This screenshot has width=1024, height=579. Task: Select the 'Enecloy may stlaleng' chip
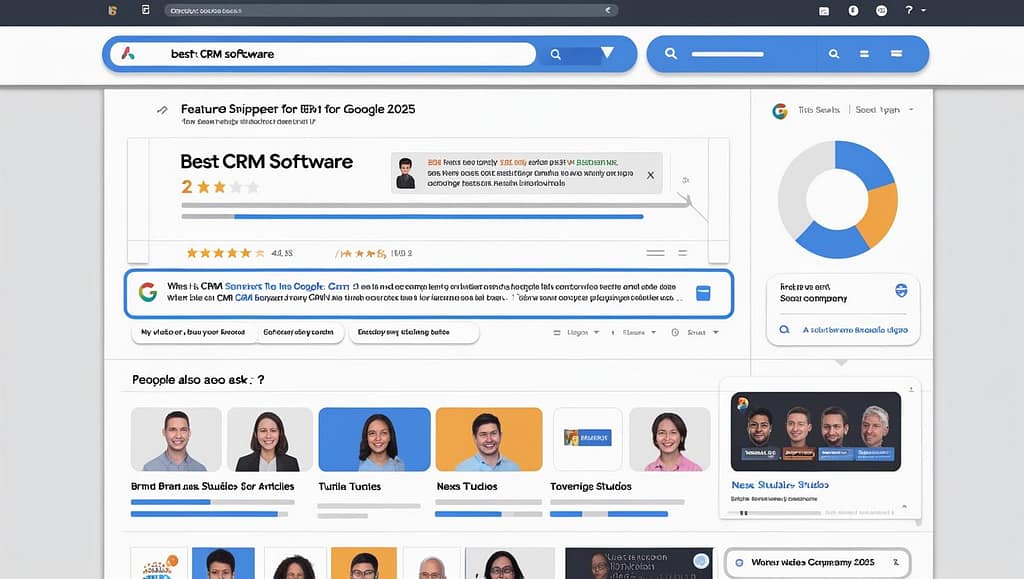pos(413,332)
